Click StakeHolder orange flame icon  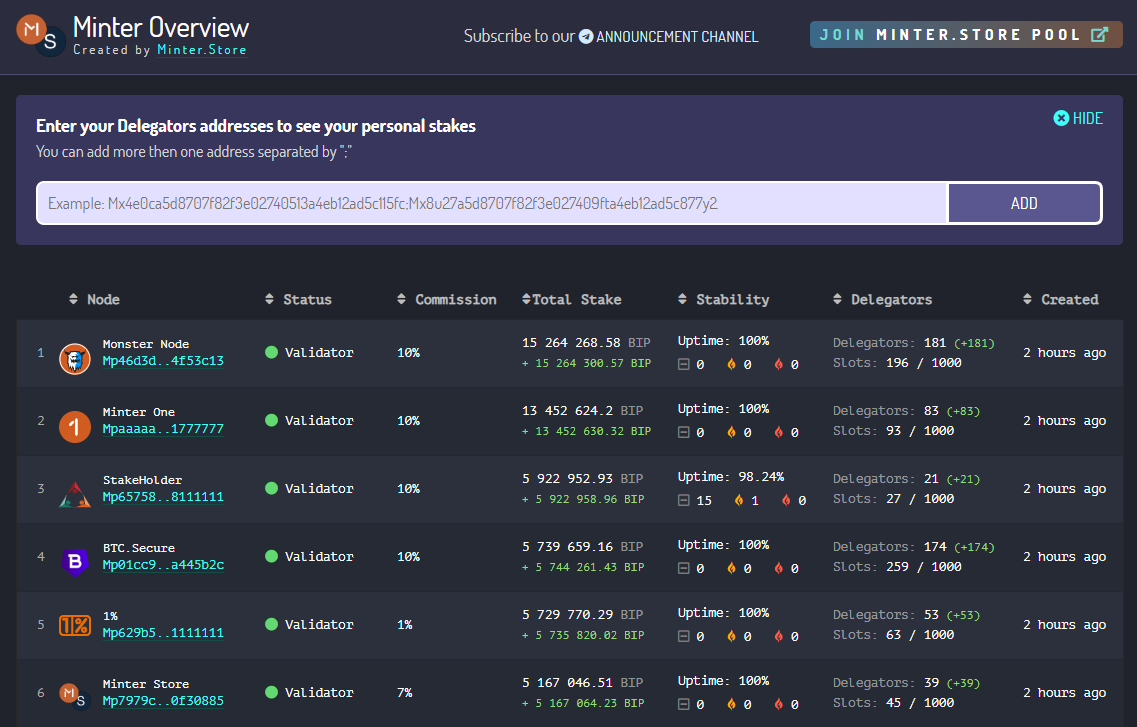point(739,500)
